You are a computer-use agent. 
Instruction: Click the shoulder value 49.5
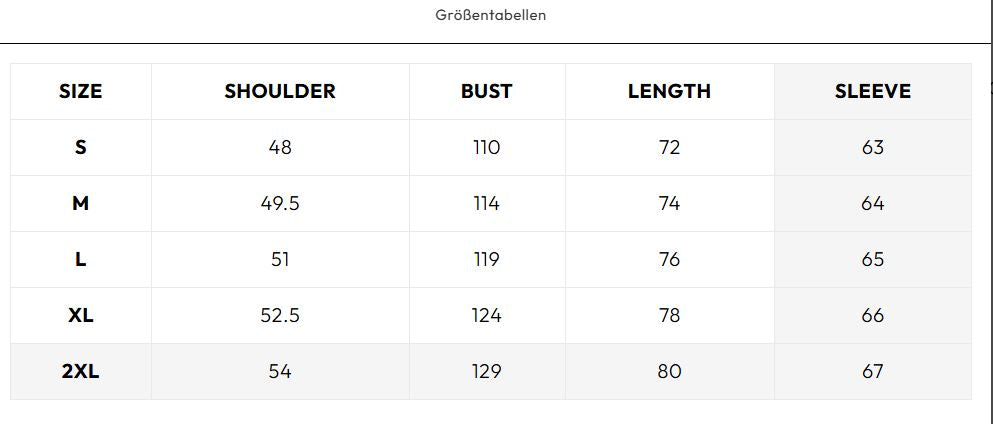(280, 203)
